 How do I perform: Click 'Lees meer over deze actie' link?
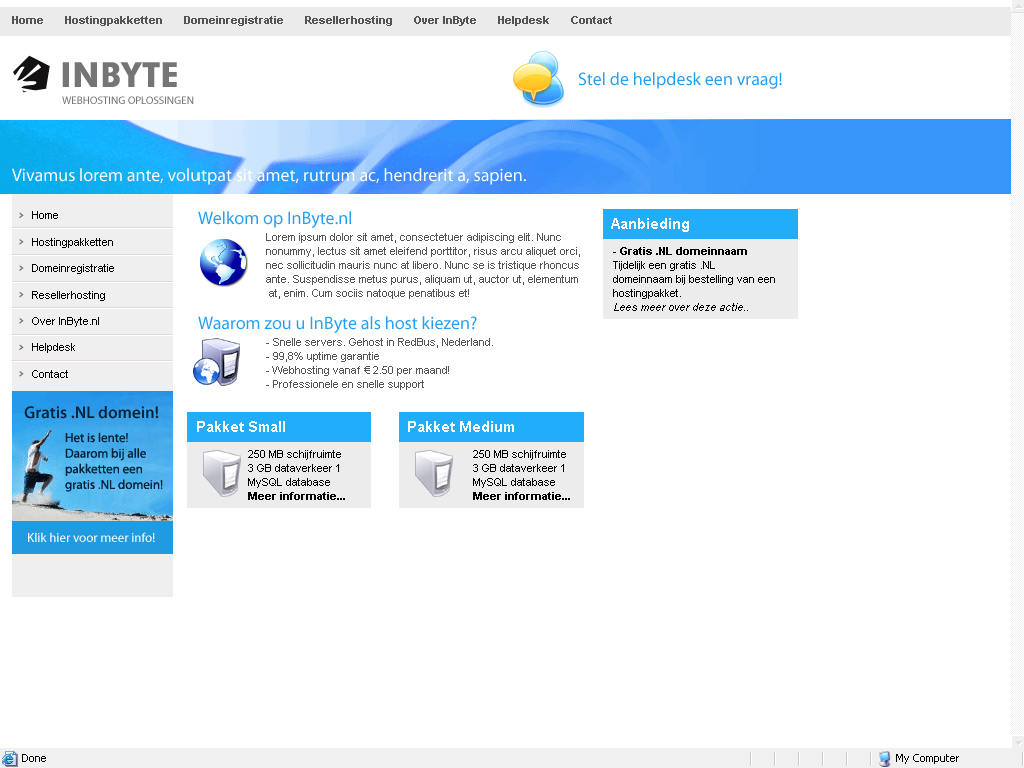point(680,307)
